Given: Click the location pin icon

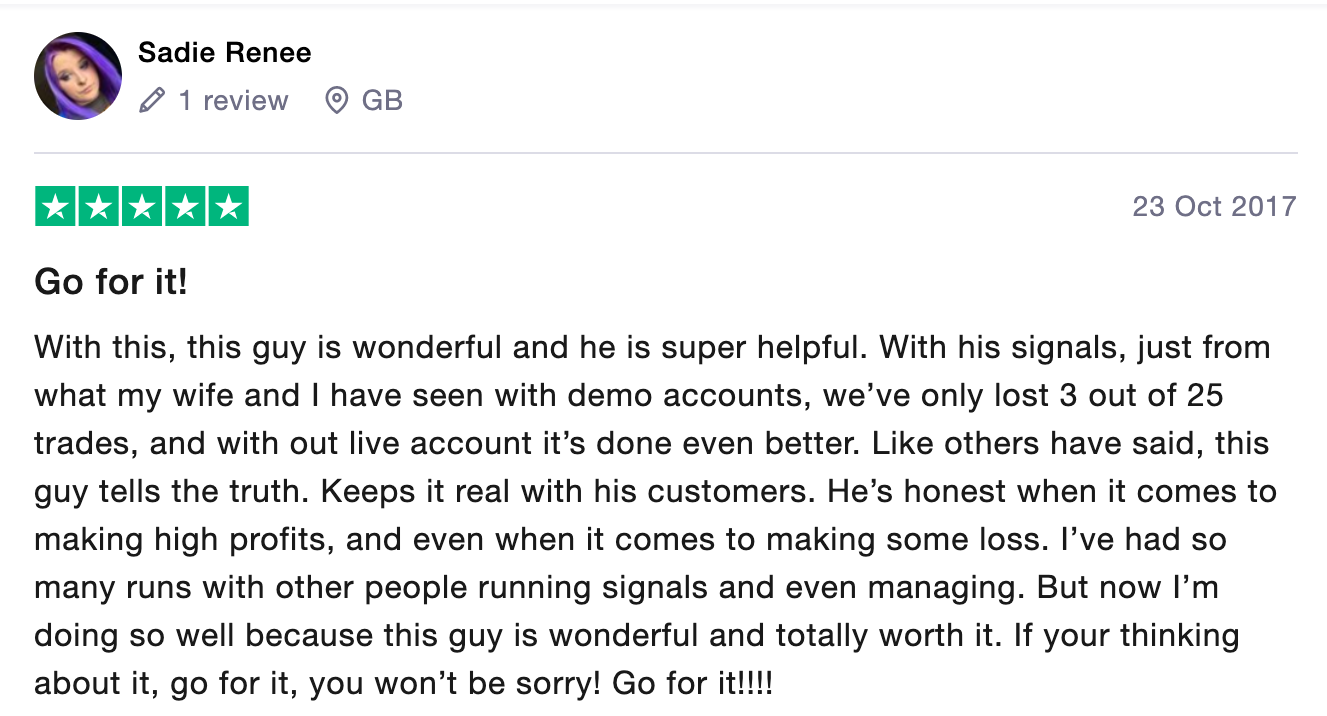Looking at the screenshot, I should click(x=337, y=101).
